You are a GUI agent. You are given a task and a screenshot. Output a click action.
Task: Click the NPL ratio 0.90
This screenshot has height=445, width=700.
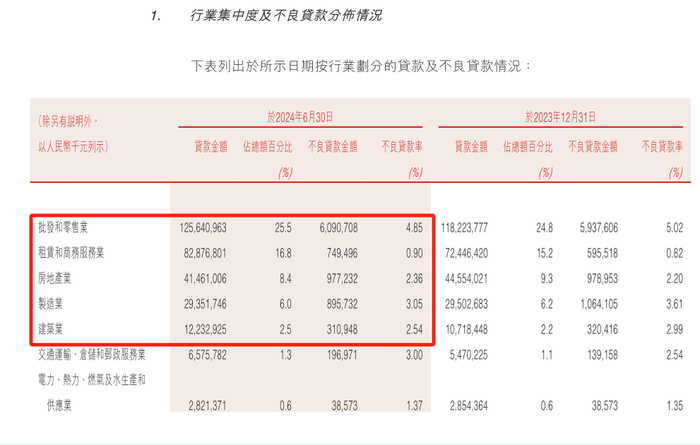[414, 254]
